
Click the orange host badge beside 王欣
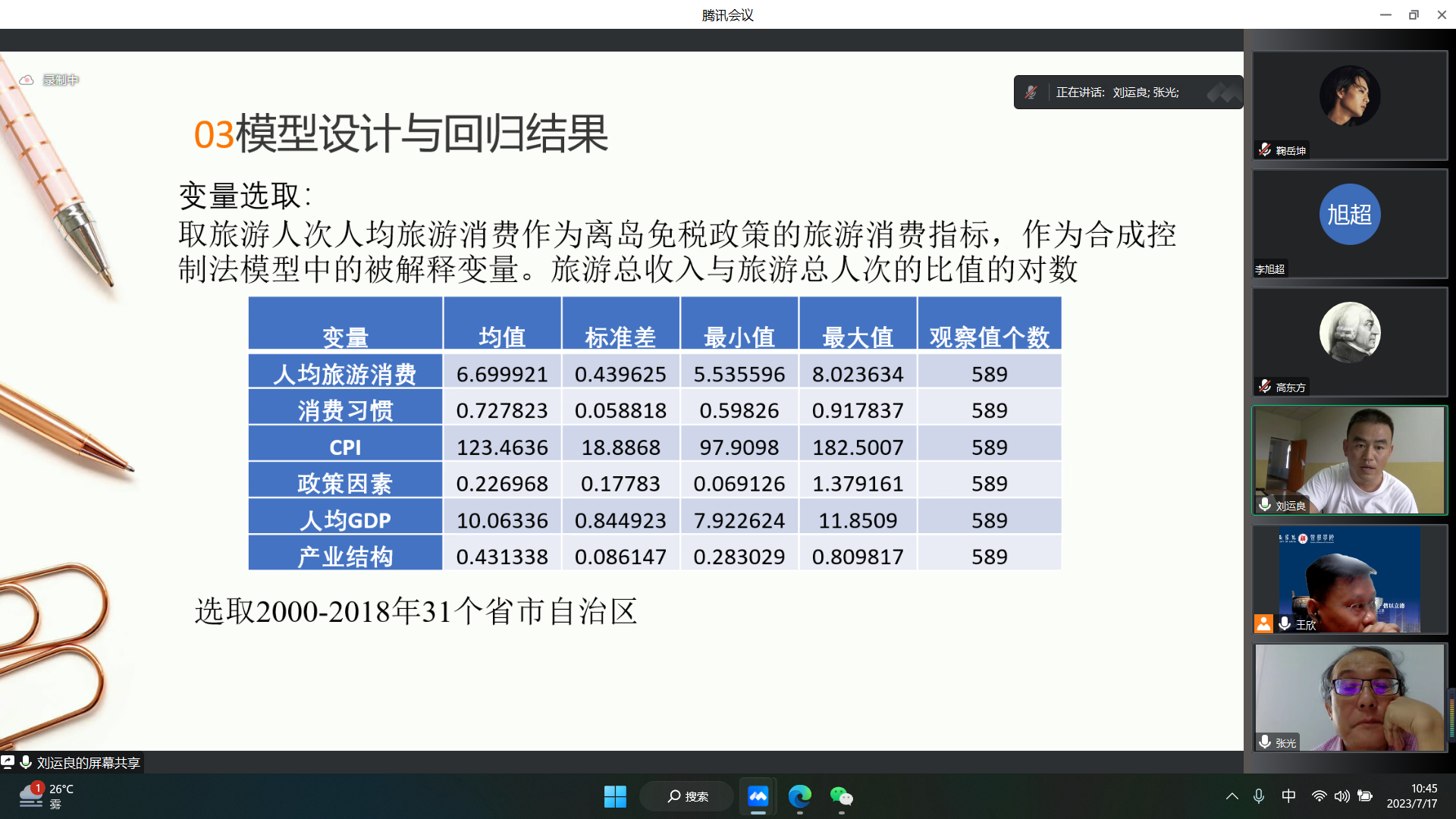click(x=1263, y=623)
